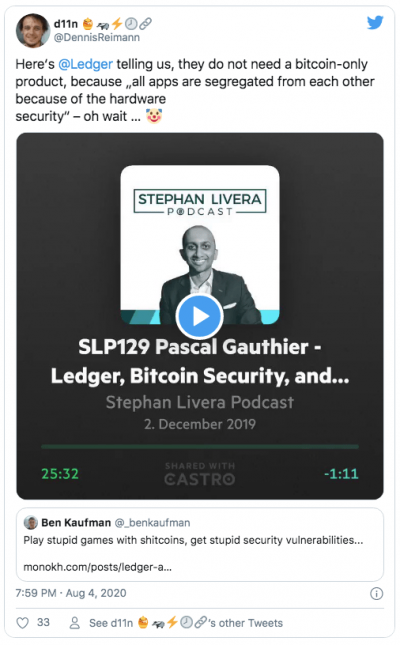
Task: Click the 7:59 PM Aug 4, 2020 timestamp
Action: point(71,593)
